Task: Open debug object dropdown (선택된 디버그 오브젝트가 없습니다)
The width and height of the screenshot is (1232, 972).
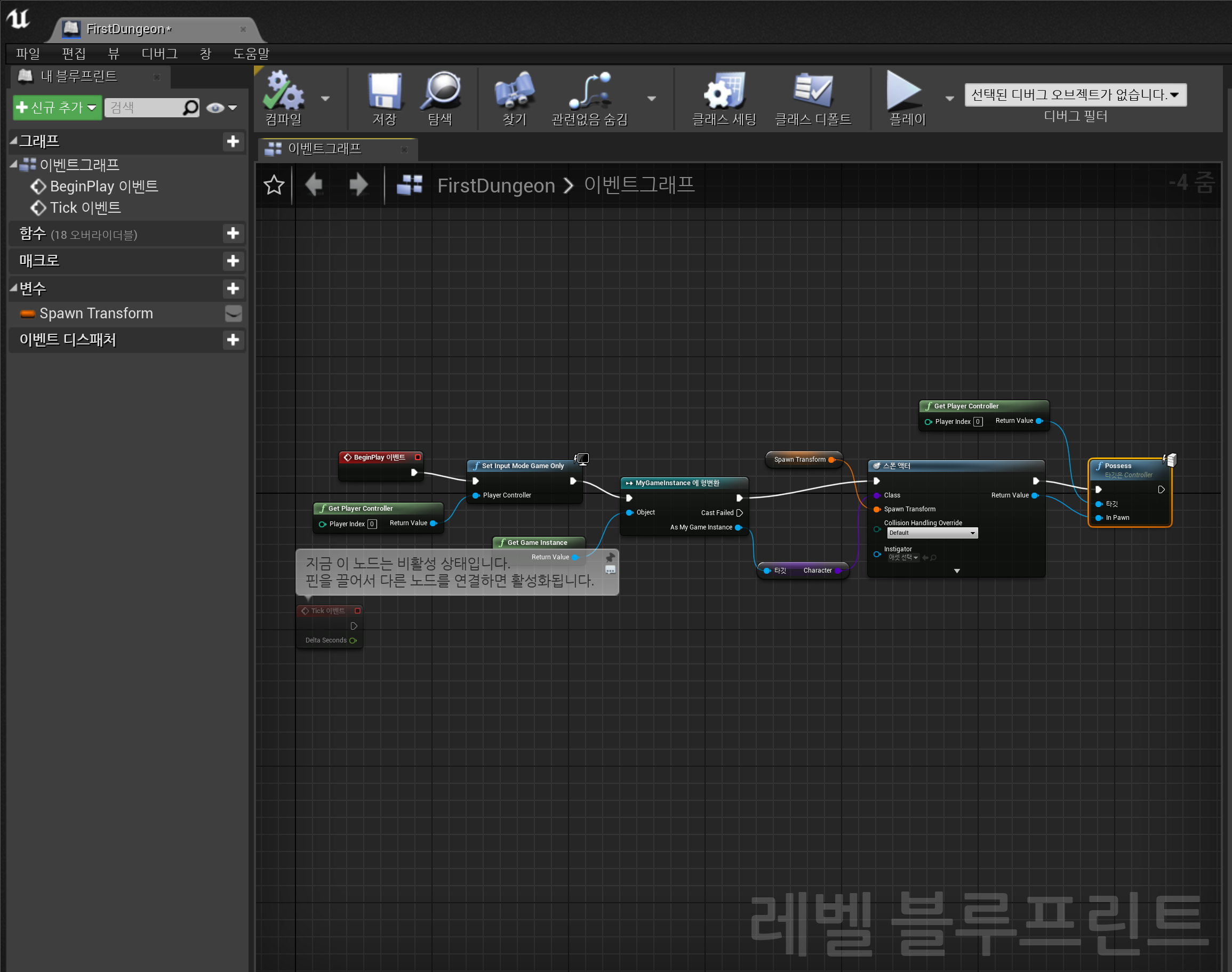Action: click(x=1075, y=94)
